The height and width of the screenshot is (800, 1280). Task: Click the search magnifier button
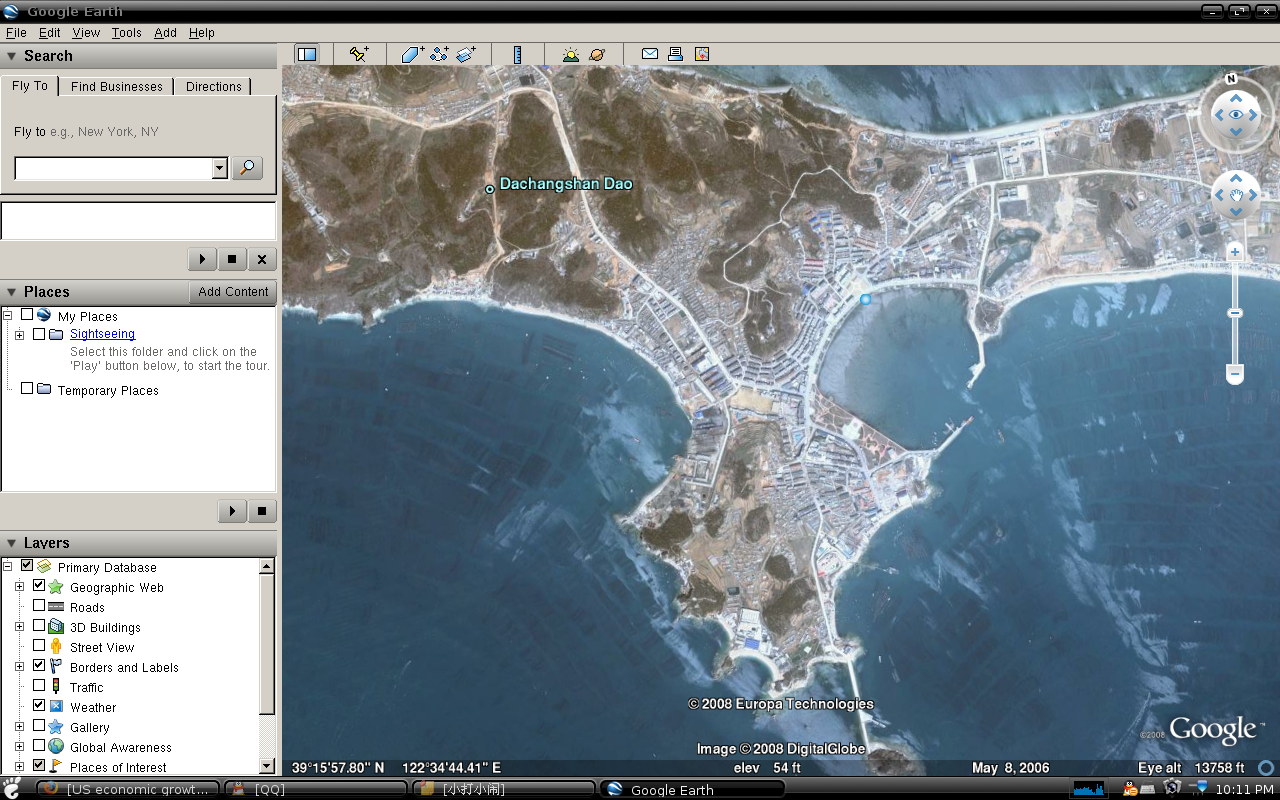coord(247,168)
